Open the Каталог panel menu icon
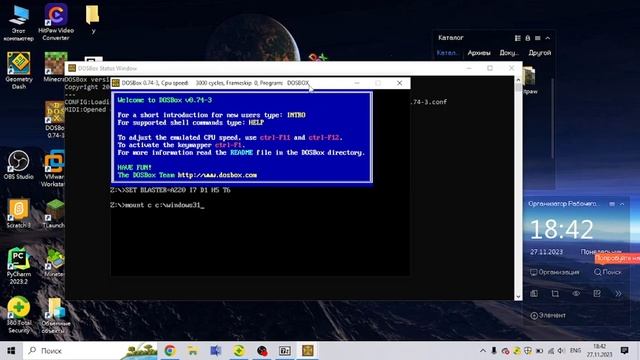Image resolution: width=640 pixels, height=360 pixels. [538, 38]
